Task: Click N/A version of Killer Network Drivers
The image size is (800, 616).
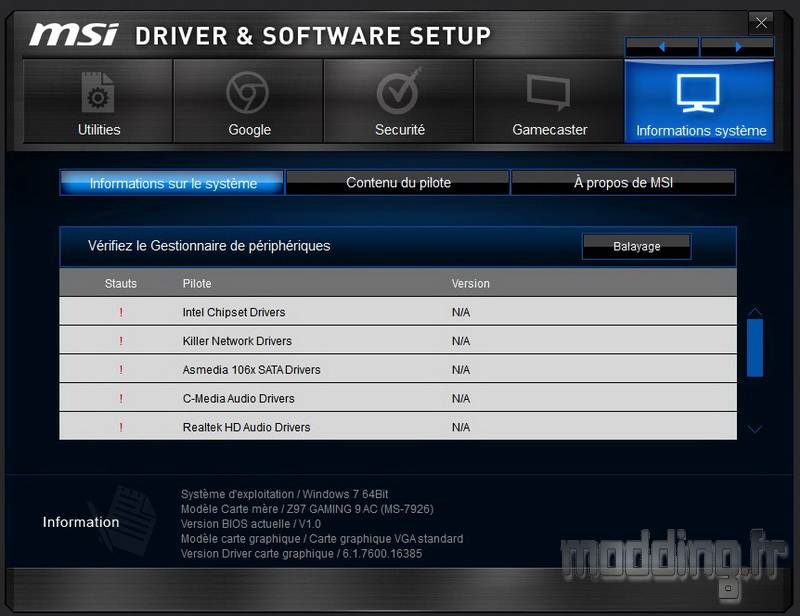Action: (x=461, y=341)
